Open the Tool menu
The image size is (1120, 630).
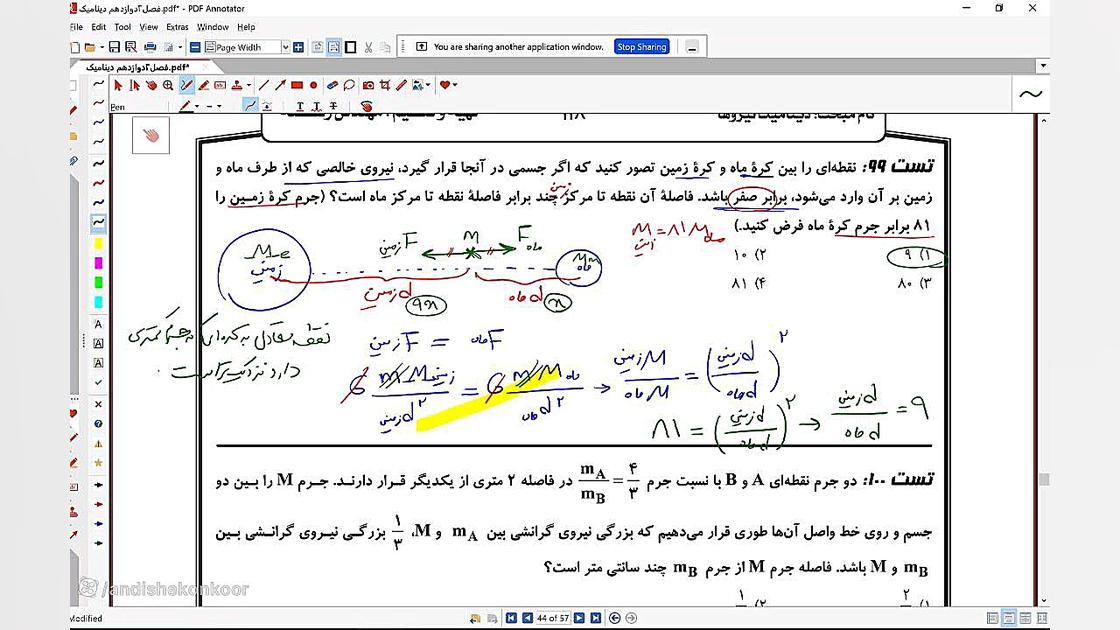click(x=123, y=27)
